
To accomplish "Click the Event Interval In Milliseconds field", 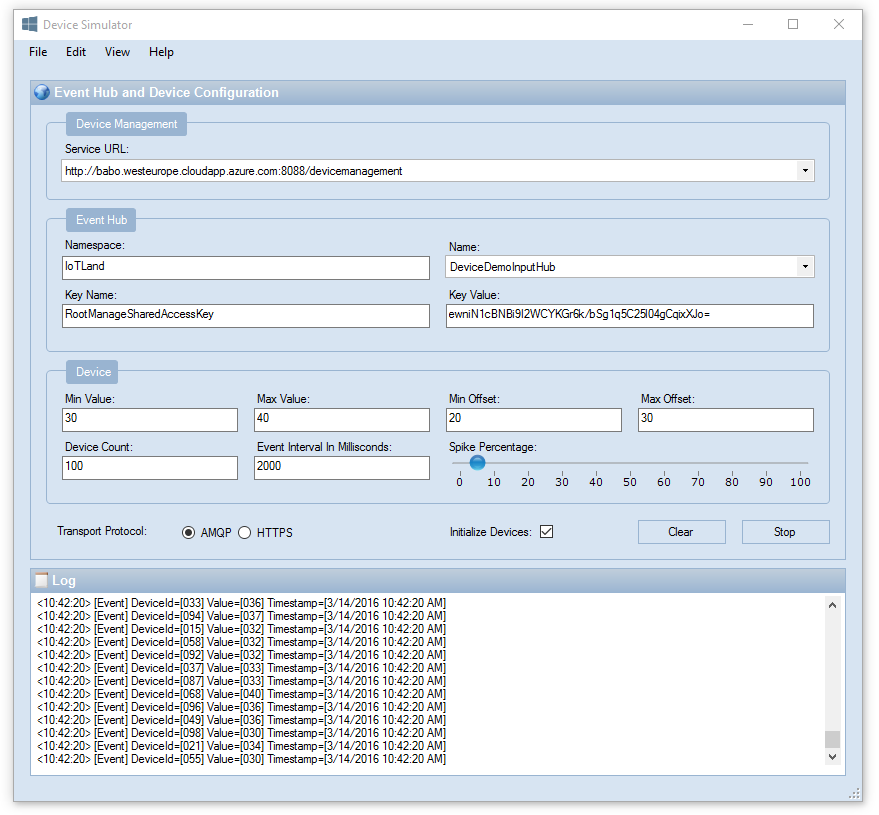I will pyautogui.click(x=342, y=467).
